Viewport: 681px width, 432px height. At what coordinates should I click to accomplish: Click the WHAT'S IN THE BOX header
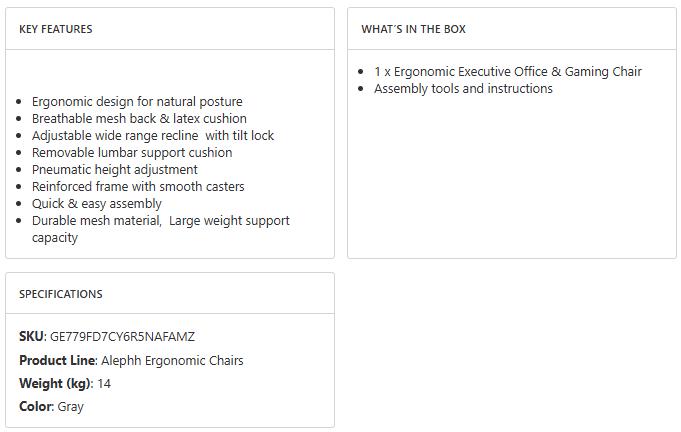[413, 29]
